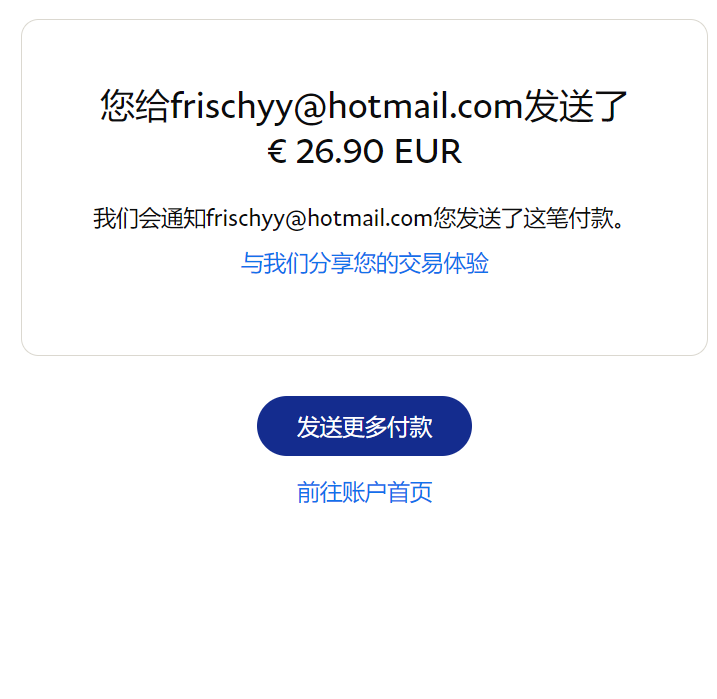Go to the account home page link

pos(364,492)
